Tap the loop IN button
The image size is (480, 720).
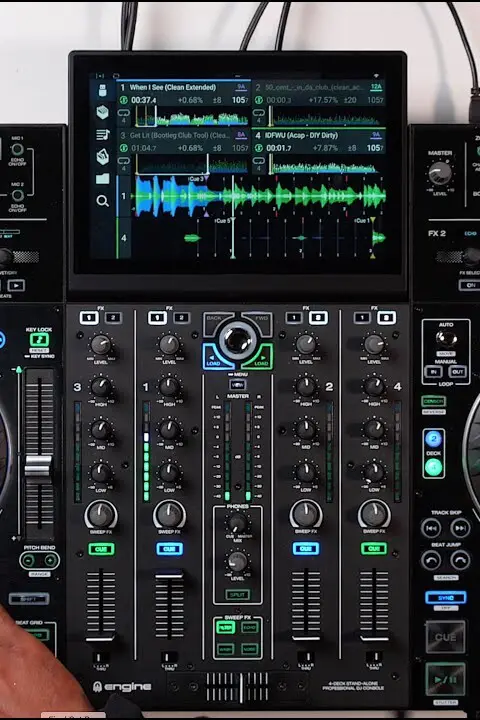(x=433, y=371)
